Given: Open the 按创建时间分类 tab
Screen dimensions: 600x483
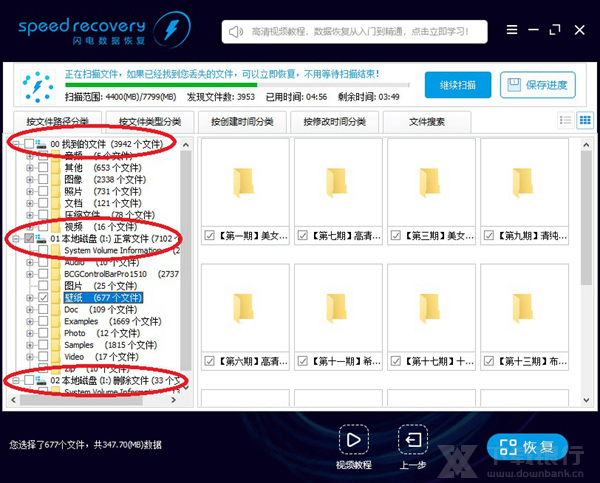Looking at the screenshot, I should [x=242, y=122].
